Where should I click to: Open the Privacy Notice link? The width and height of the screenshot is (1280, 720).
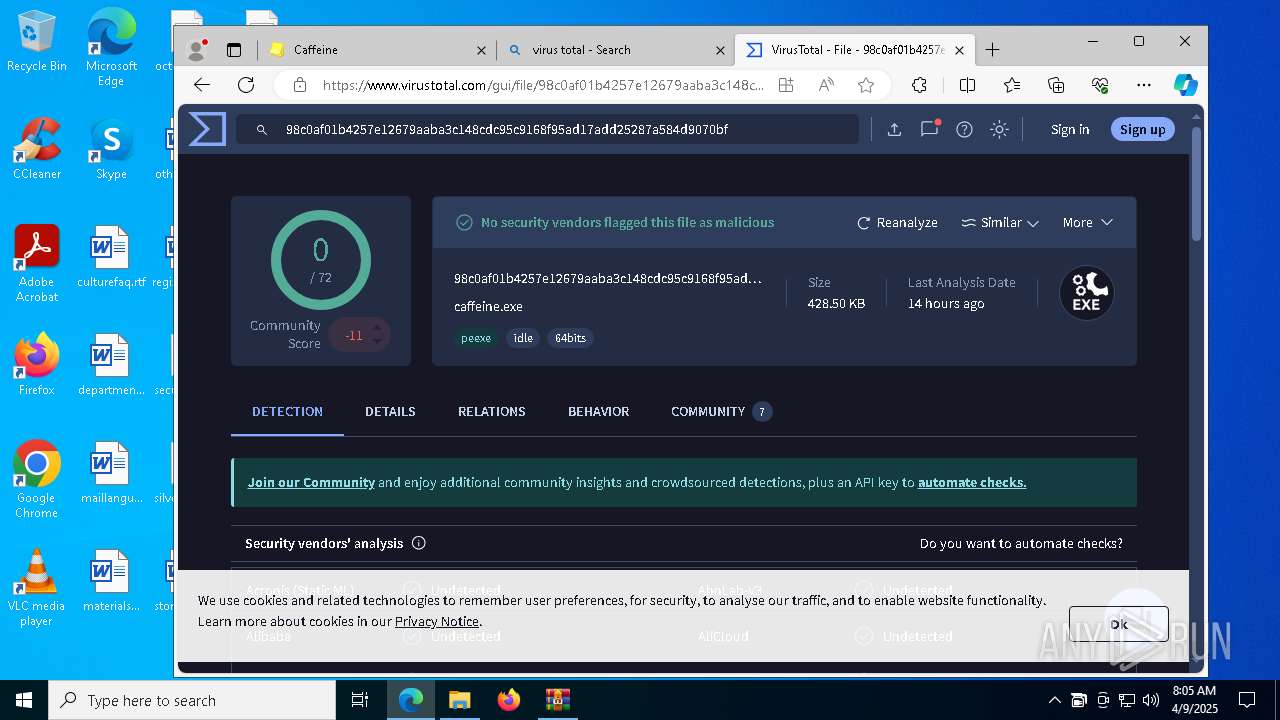[437, 621]
